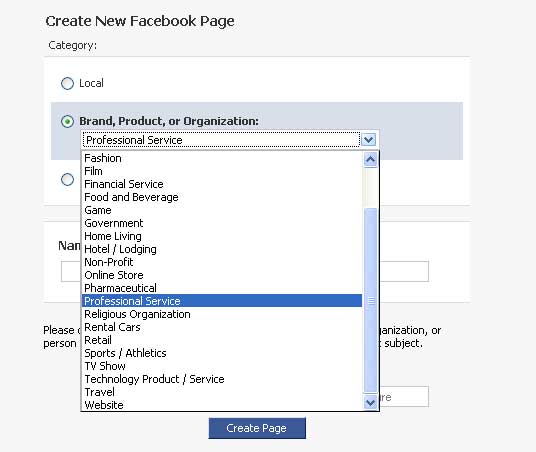Collapse category dropdown using its arrow button
Screen dimensions: 536x452
[369, 139]
